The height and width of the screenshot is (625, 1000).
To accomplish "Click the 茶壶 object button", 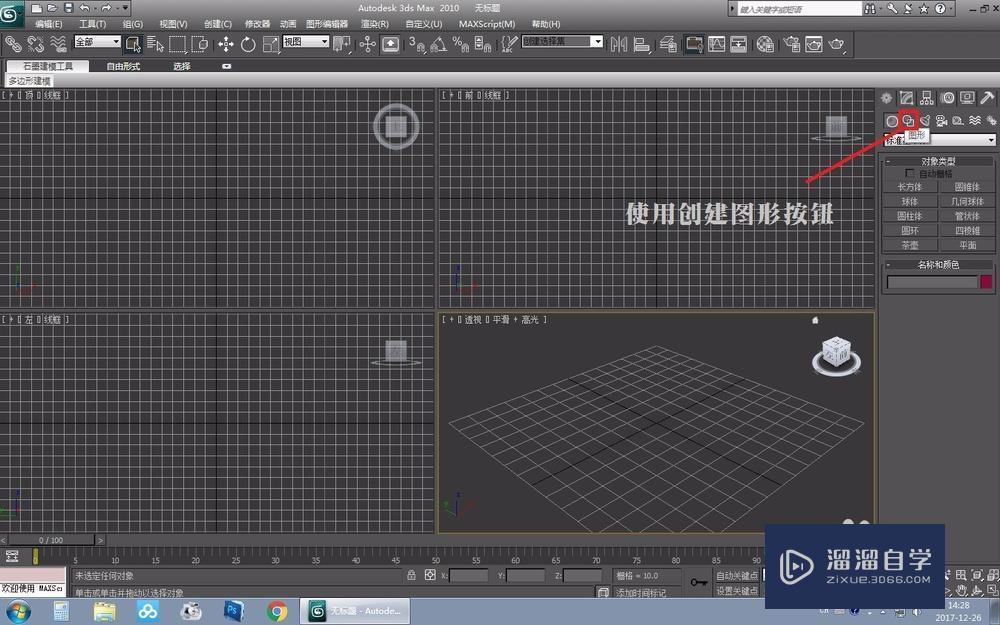I will (910, 245).
